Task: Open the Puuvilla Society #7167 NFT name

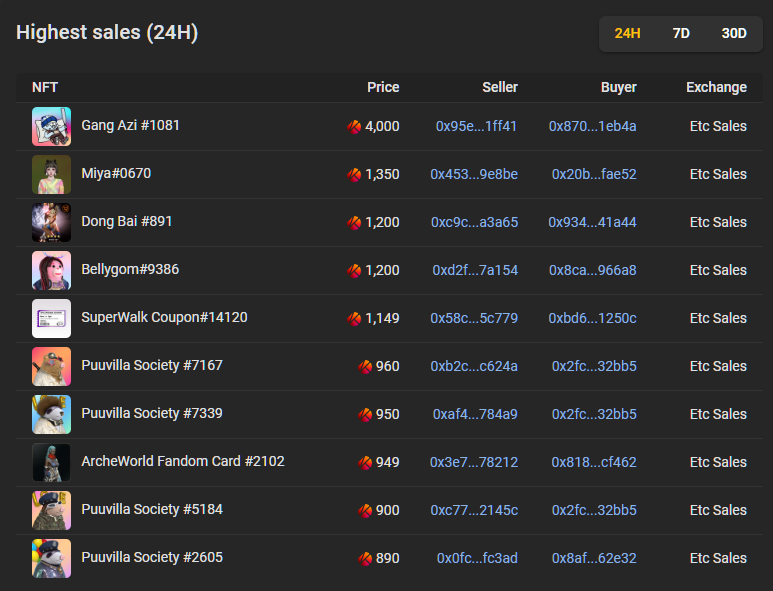Action: tap(152, 365)
